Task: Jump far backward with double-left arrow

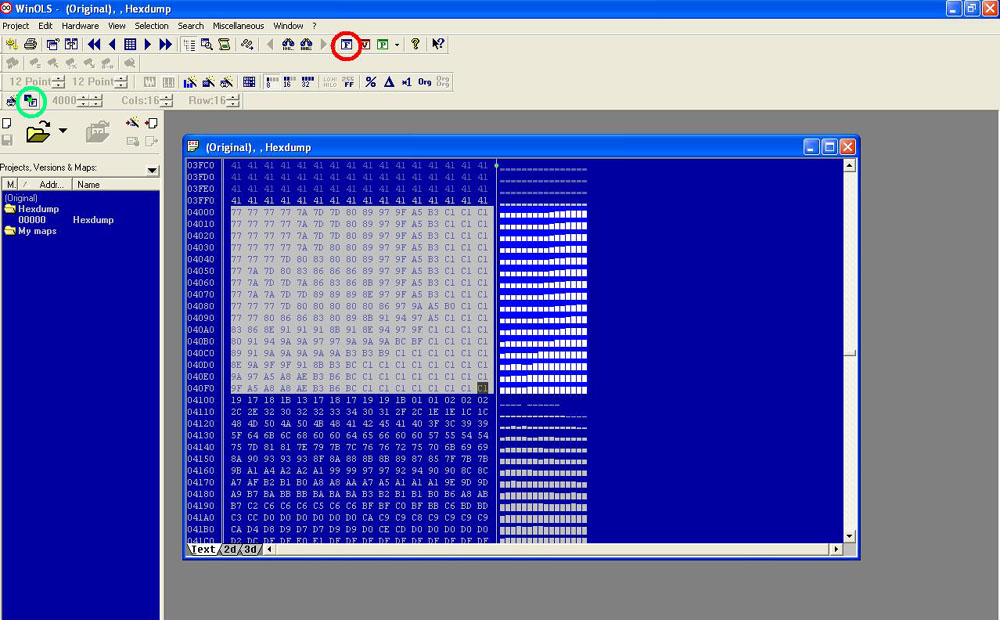Action: click(94, 44)
